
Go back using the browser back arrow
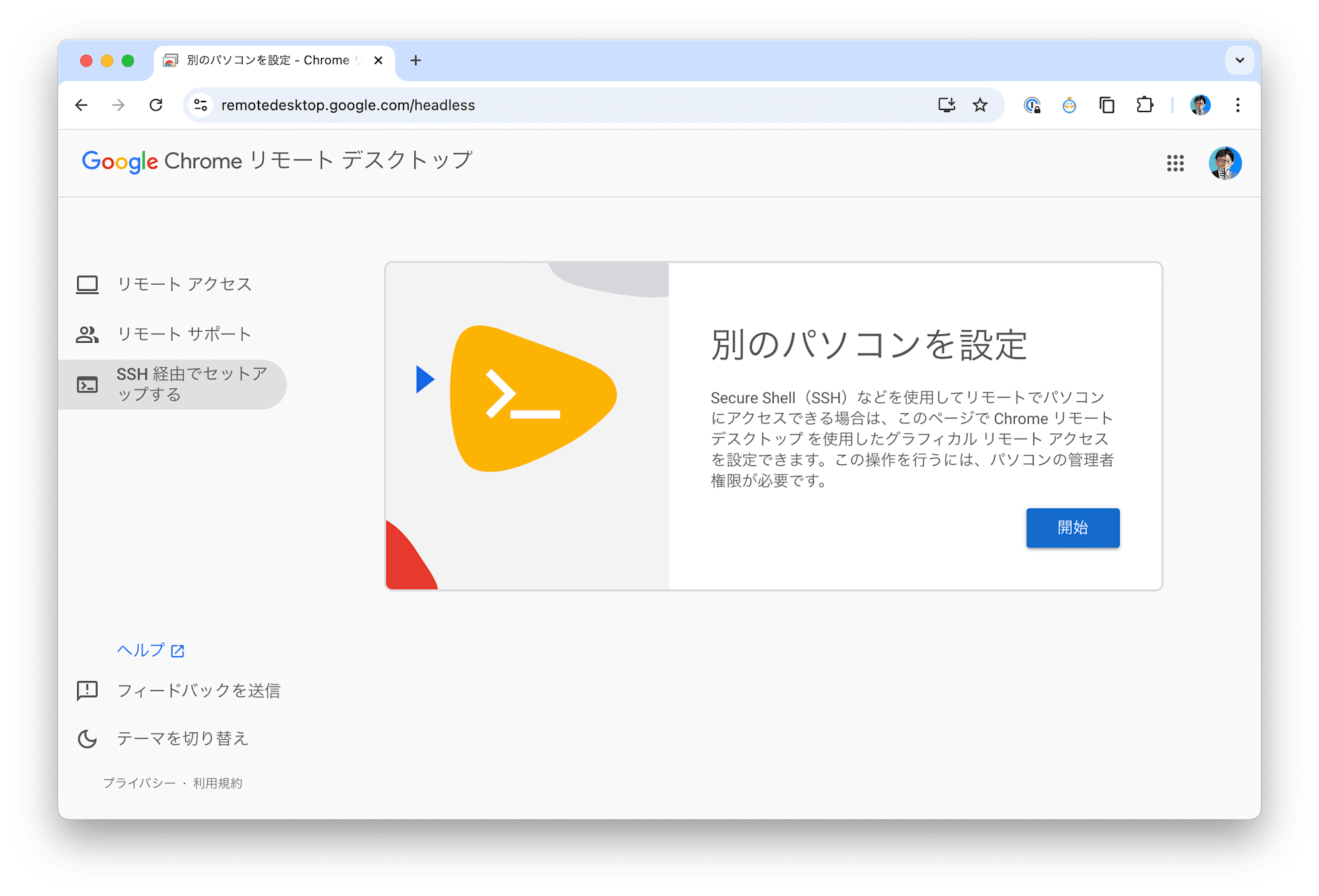(x=82, y=105)
